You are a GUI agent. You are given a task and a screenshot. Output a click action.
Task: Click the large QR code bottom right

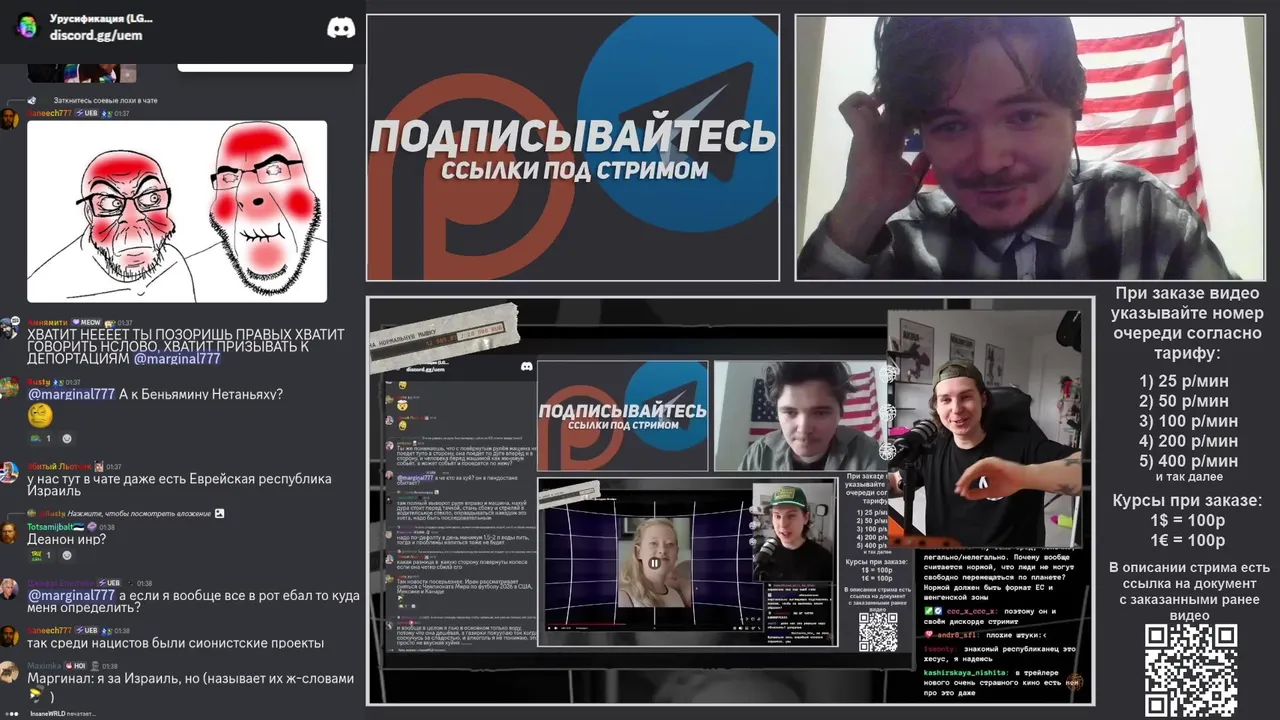[1191, 670]
